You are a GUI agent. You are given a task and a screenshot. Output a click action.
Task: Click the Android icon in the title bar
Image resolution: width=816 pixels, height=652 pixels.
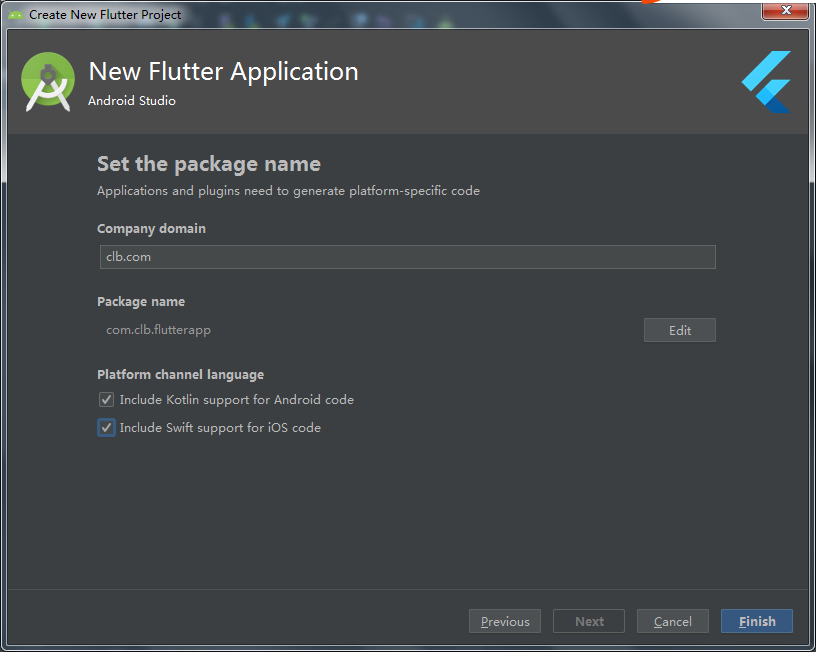15,15
